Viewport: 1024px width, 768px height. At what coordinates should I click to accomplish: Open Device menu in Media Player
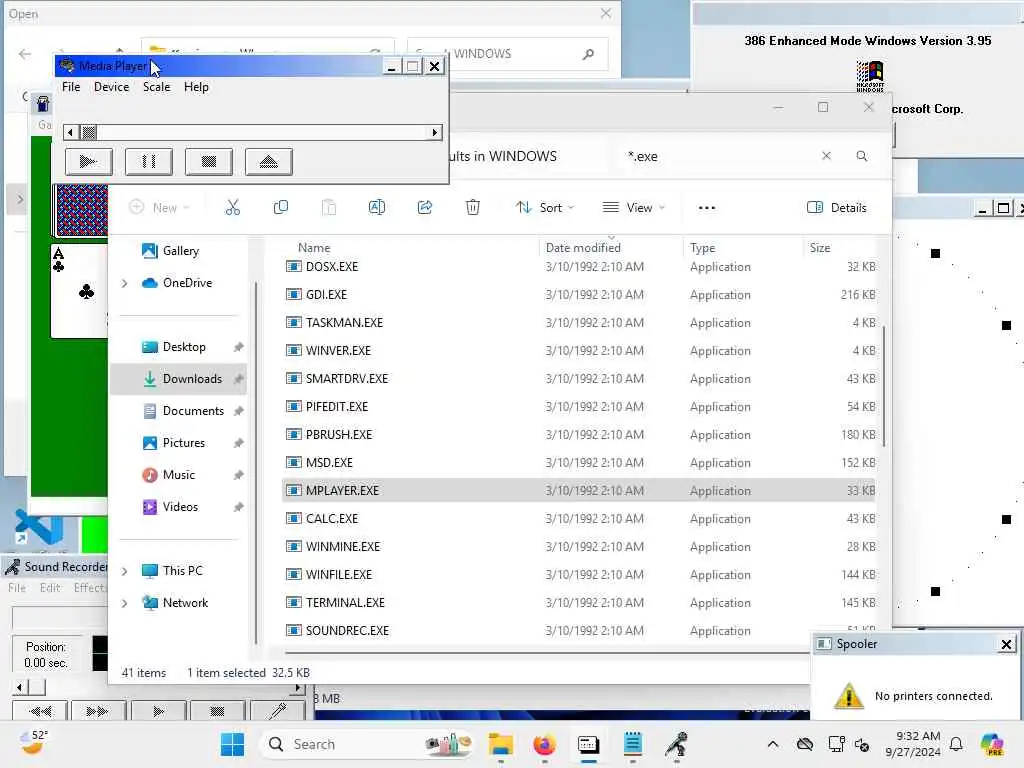pos(112,87)
